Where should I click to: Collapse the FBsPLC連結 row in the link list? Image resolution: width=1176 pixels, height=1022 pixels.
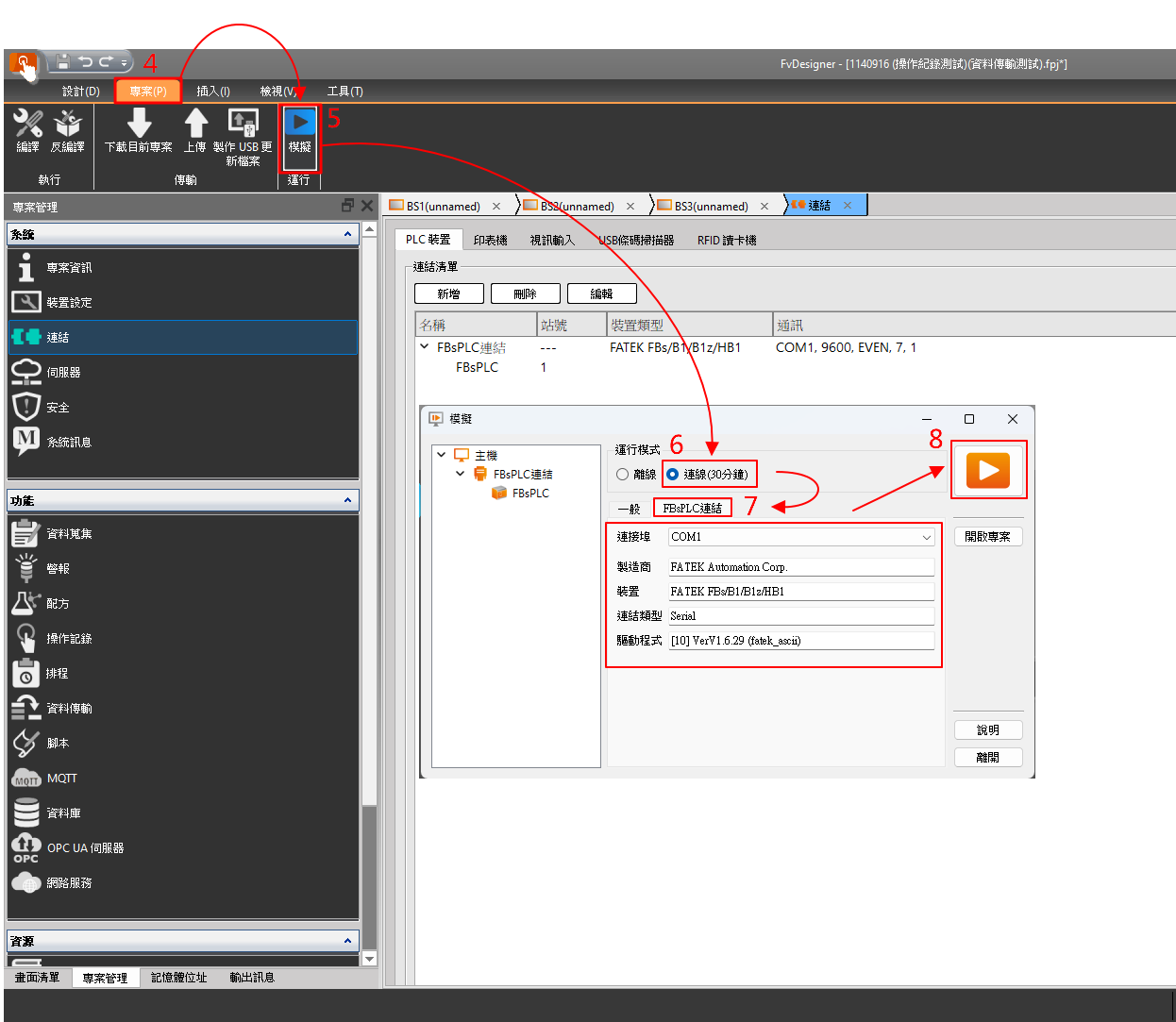pos(425,347)
